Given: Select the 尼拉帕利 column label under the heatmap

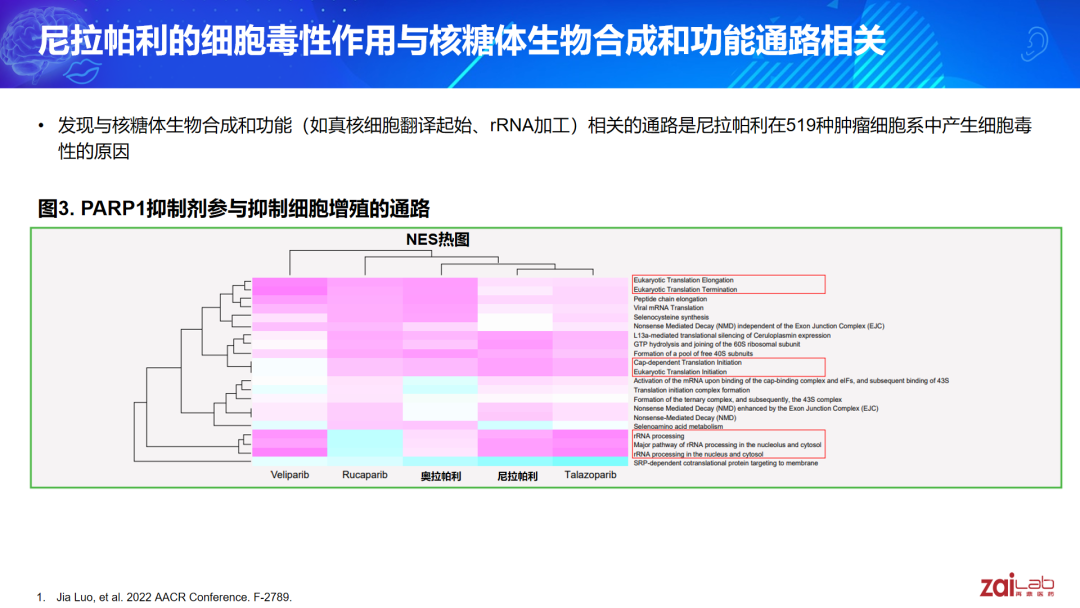Looking at the screenshot, I should 517,476.
